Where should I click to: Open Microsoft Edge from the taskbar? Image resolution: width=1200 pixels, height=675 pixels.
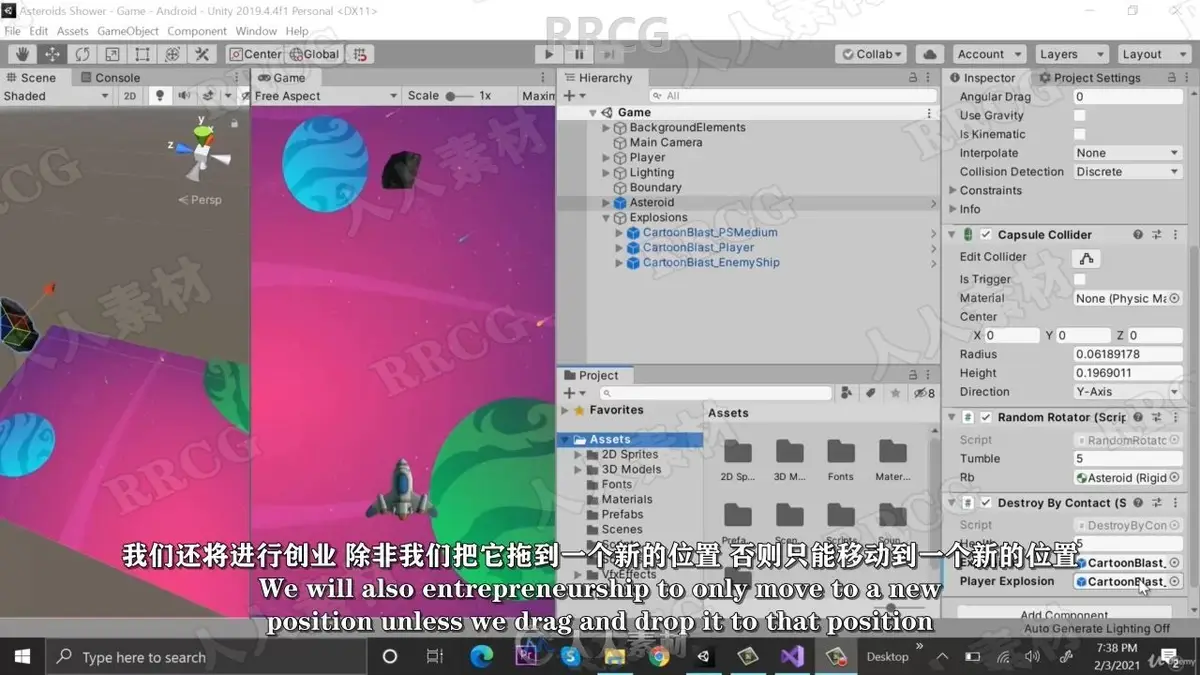tap(482, 657)
